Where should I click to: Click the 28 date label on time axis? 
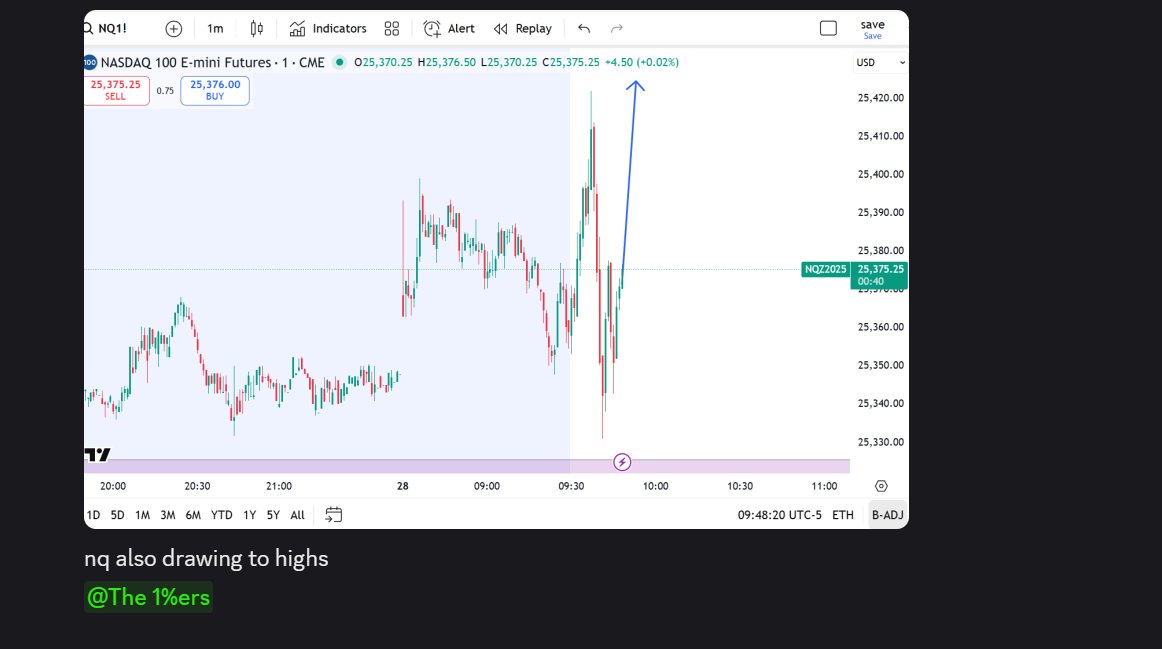tap(402, 487)
